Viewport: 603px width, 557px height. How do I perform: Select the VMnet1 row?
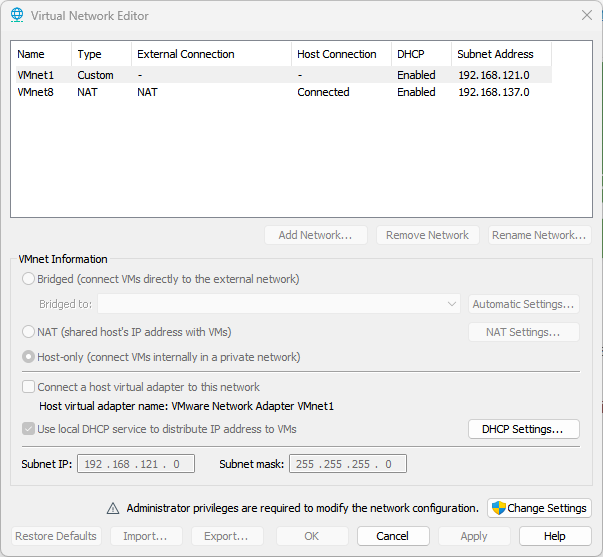284,75
